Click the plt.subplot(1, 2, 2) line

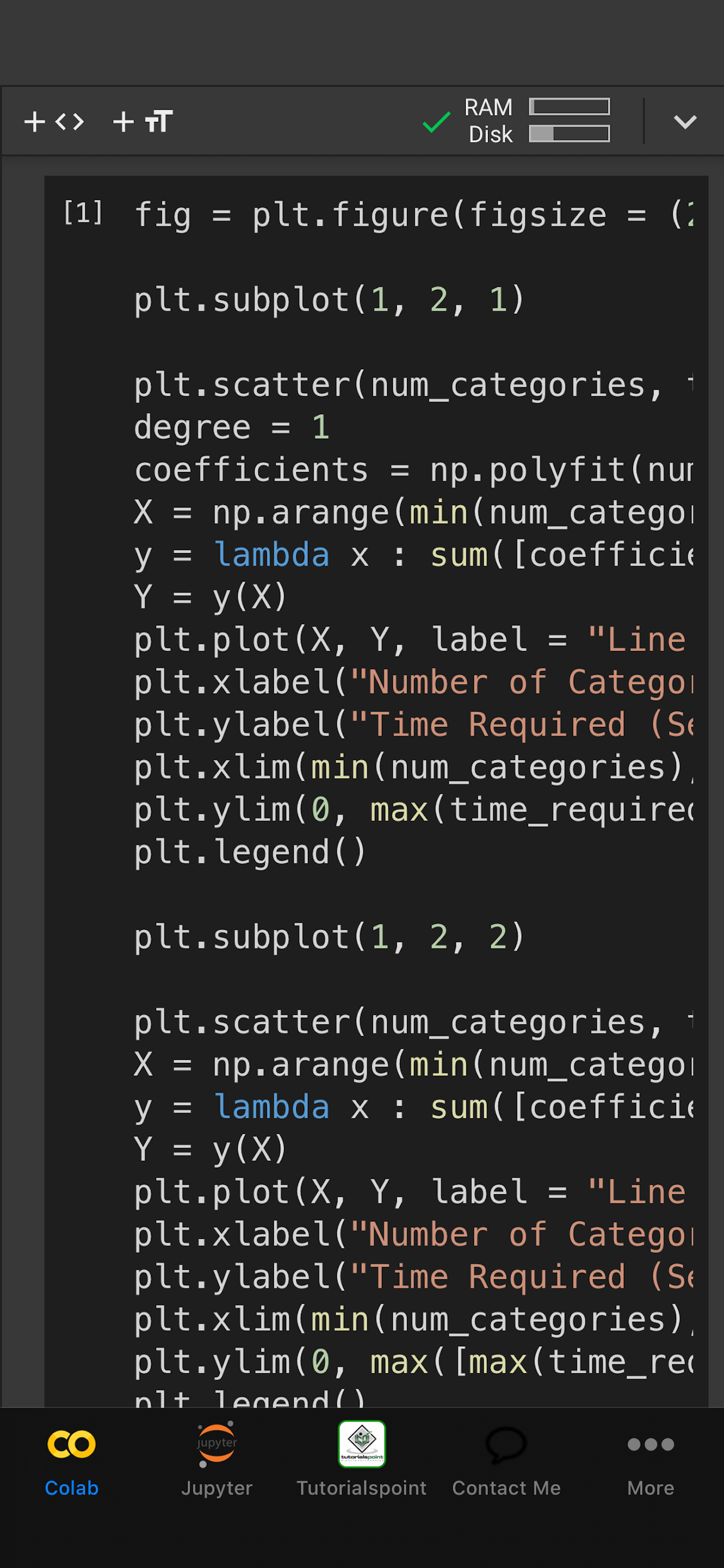329,937
